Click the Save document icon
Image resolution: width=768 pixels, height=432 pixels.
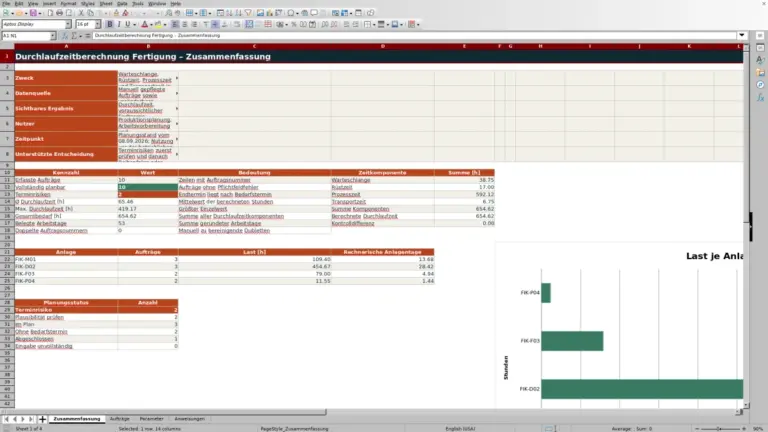point(33,13)
